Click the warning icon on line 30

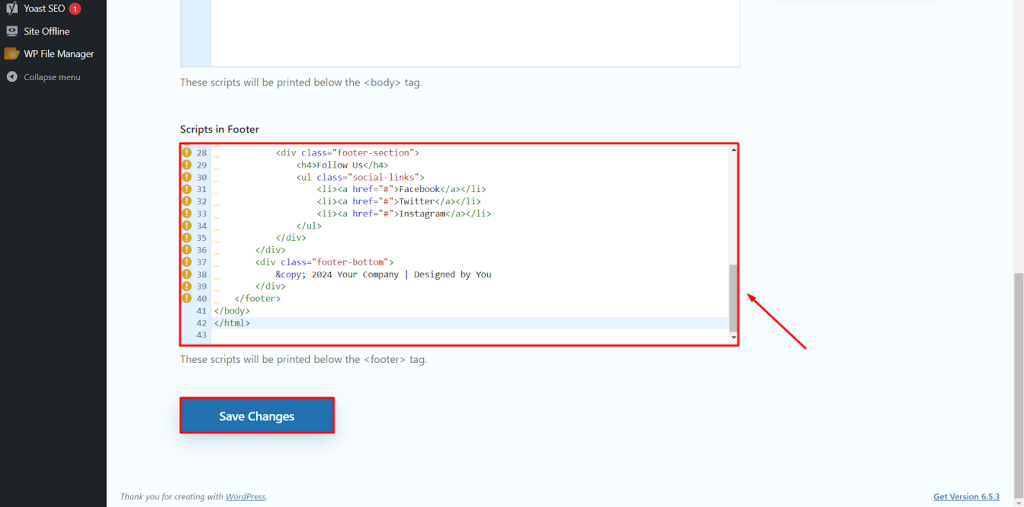[187, 176]
